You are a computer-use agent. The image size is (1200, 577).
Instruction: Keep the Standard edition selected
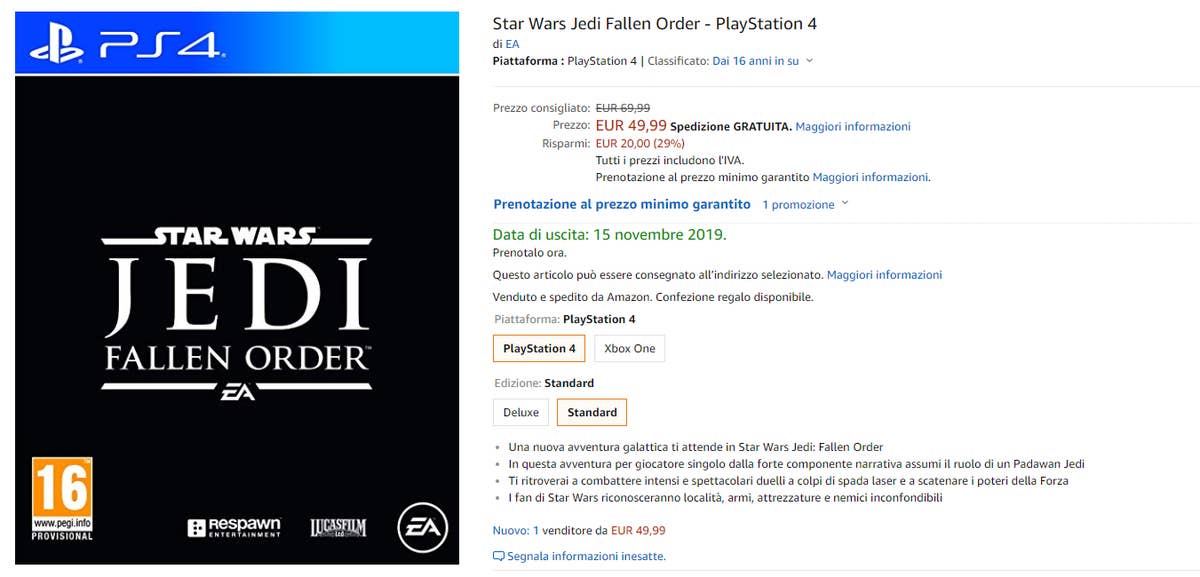pyautogui.click(x=591, y=412)
